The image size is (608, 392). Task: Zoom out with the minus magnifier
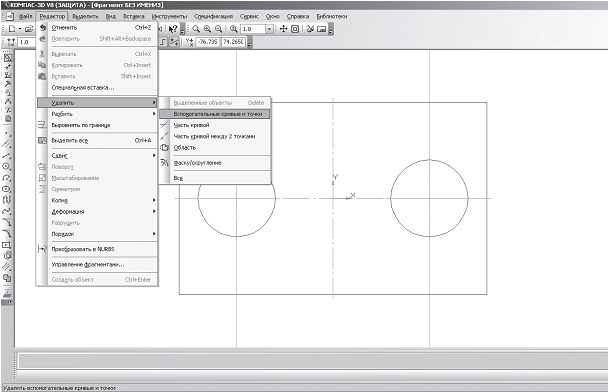tap(219, 29)
